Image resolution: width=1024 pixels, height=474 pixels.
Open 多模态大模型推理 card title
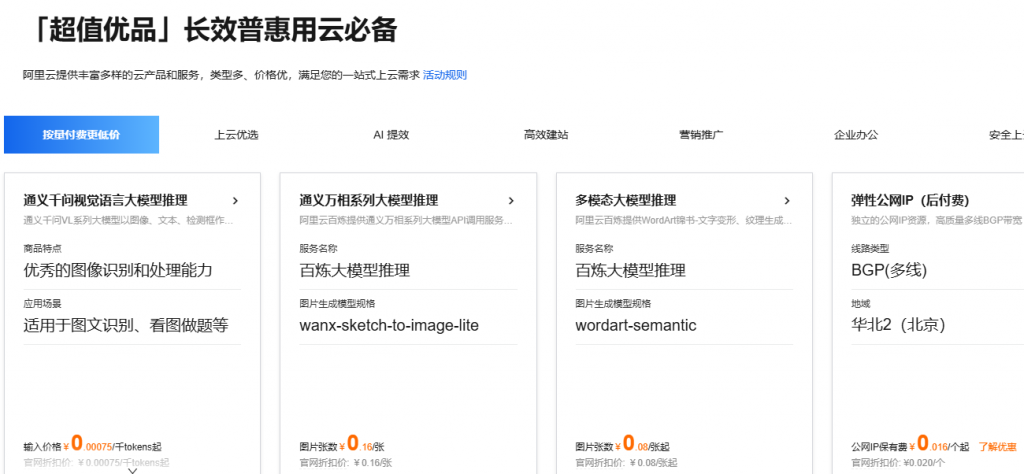click(x=626, y=200)
